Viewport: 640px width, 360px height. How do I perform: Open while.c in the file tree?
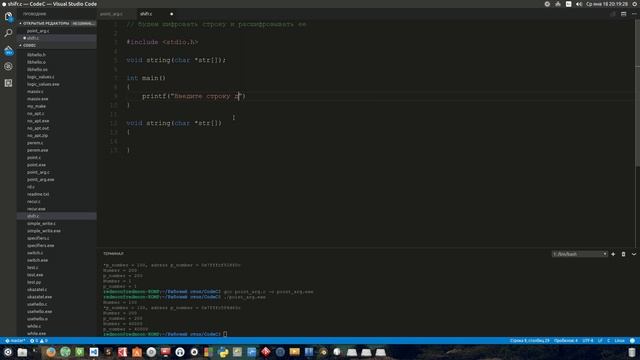[x=34, y=326]
